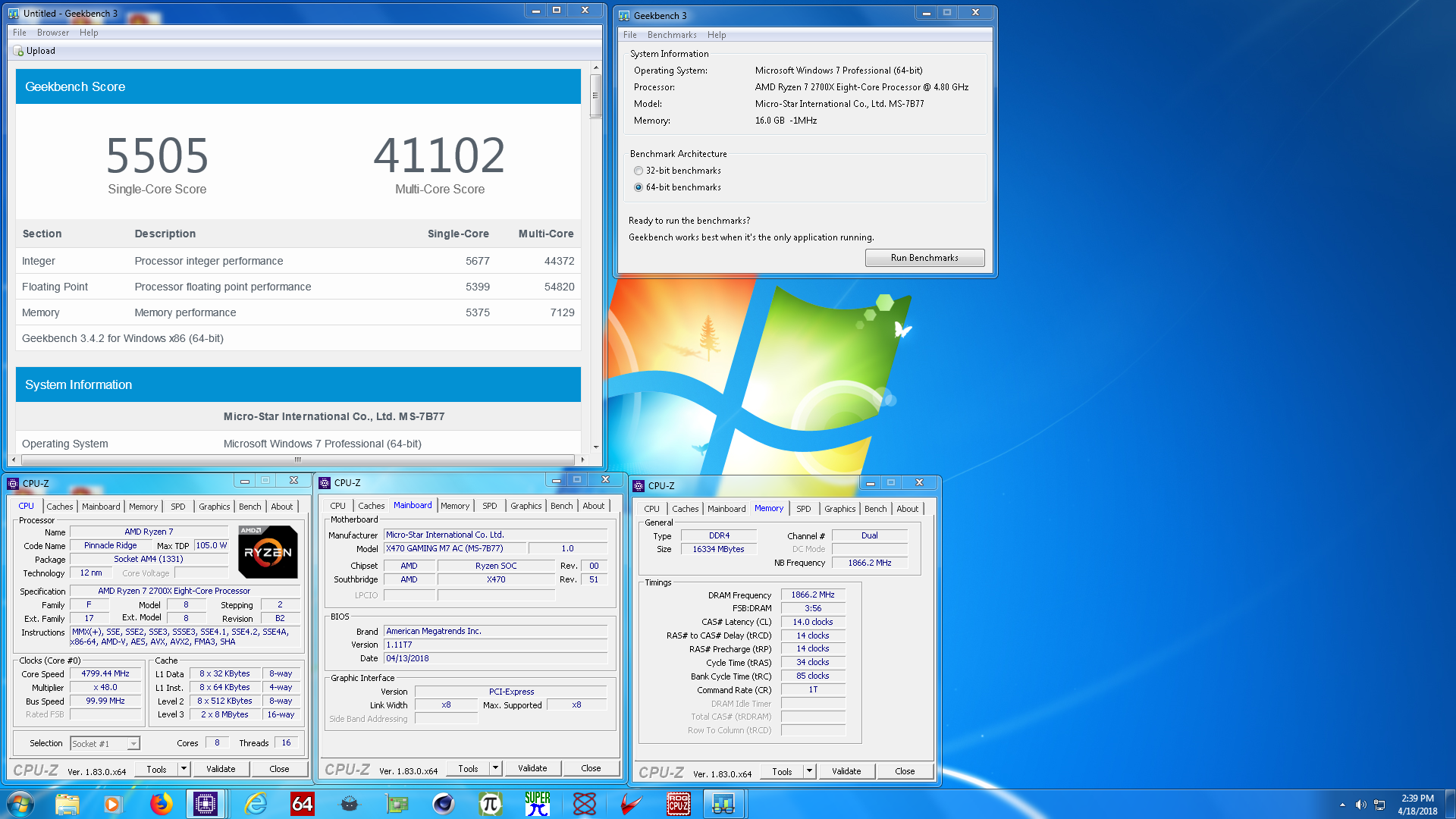Screen dimensions: 1456x819
Task: Open Benchmarks menu in Geekbench 3 window
Action: coord(672,35)
